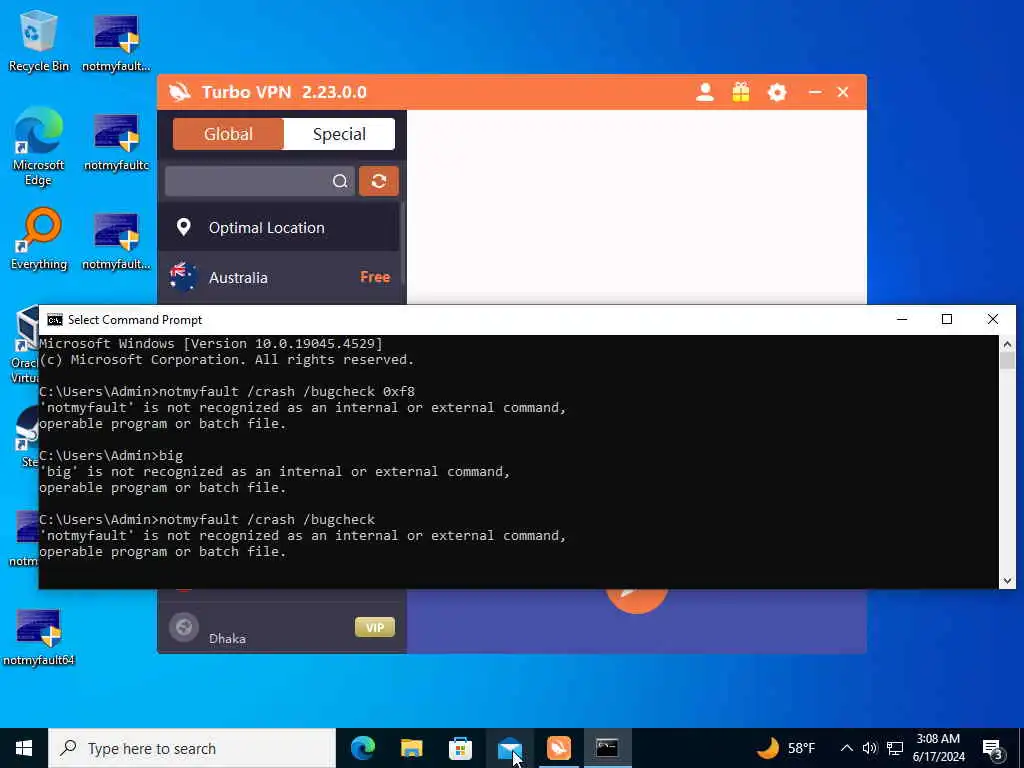This screenshot has width=1024, height=768.
Task: Open the network tray icon
Action: 895,748
